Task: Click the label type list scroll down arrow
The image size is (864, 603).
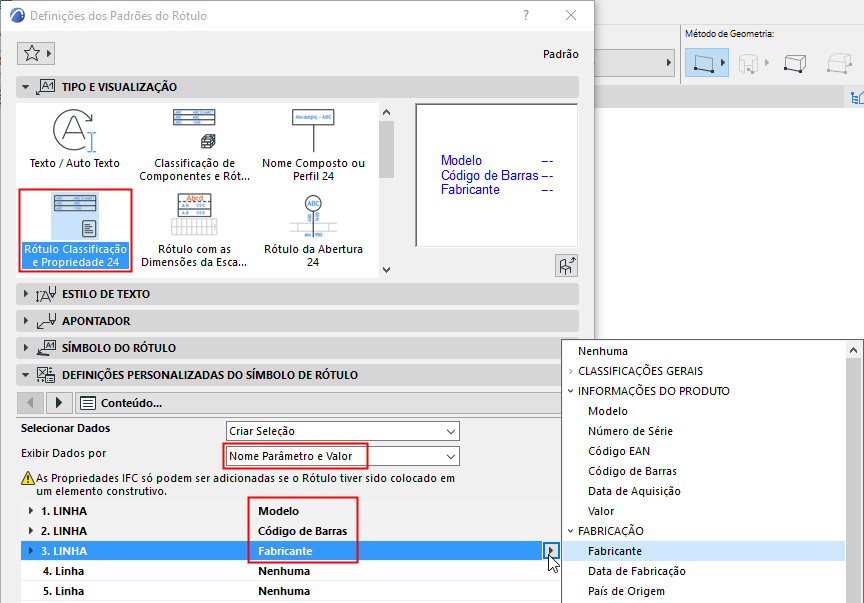Action: click(x=386, y=270)
